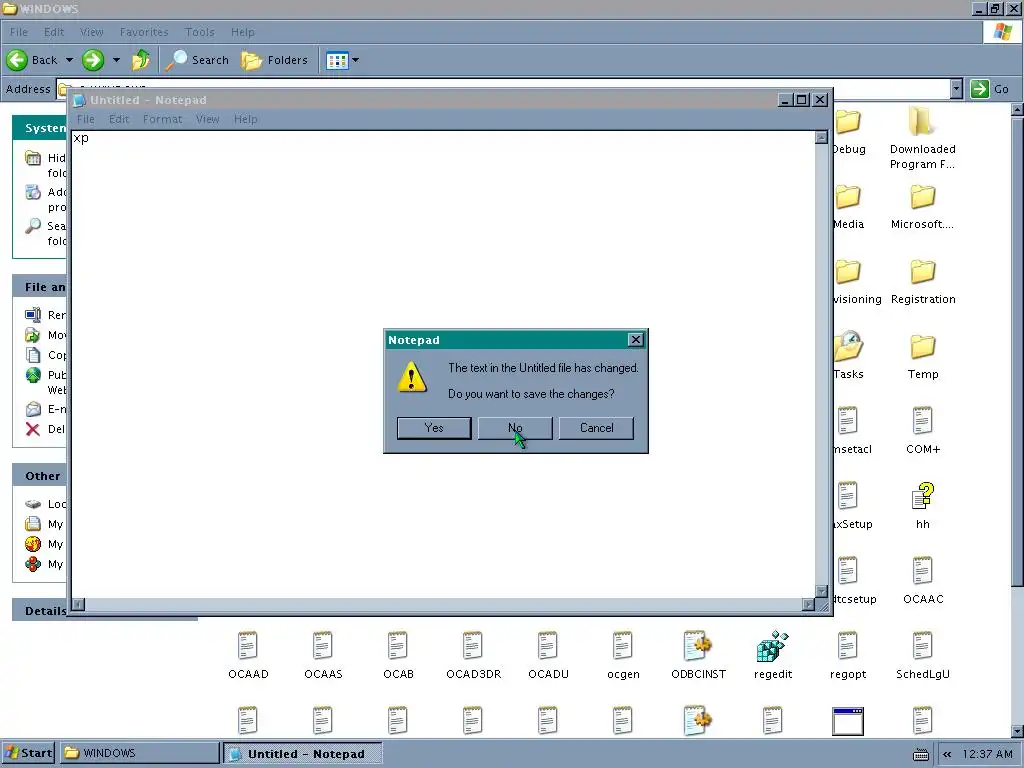Choose No in the Notepad dialog
1024x768 pixels.
coord(515,428)
